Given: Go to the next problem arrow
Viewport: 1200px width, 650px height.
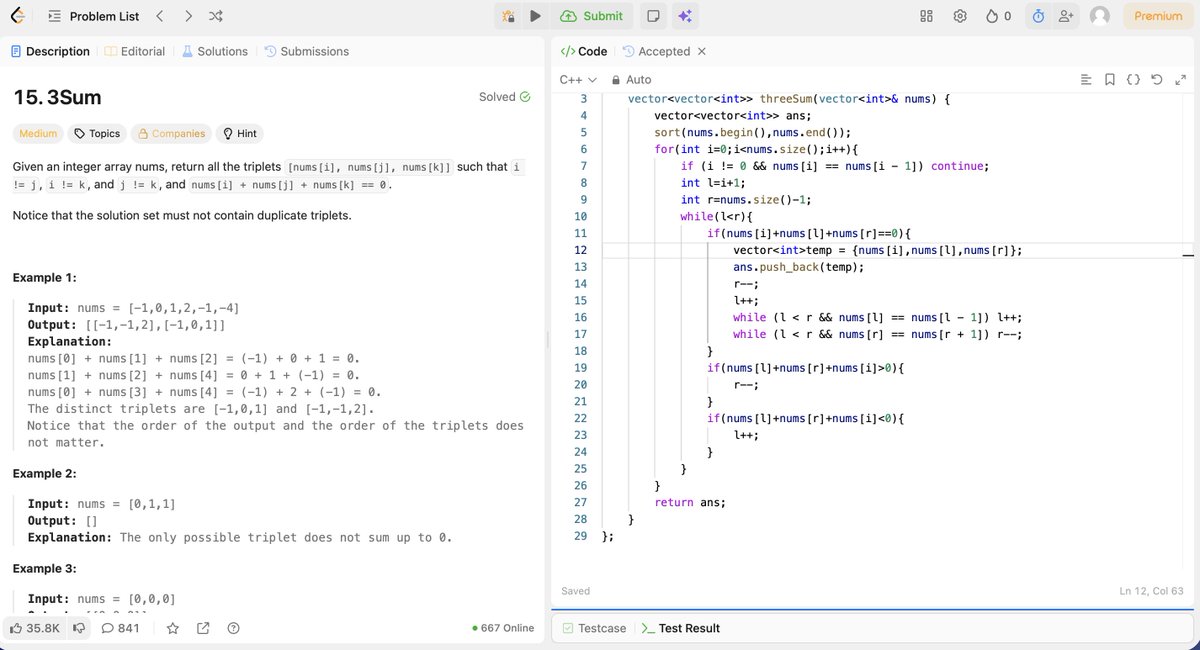Looking at the screenshot, I should [x=188, y=16].
